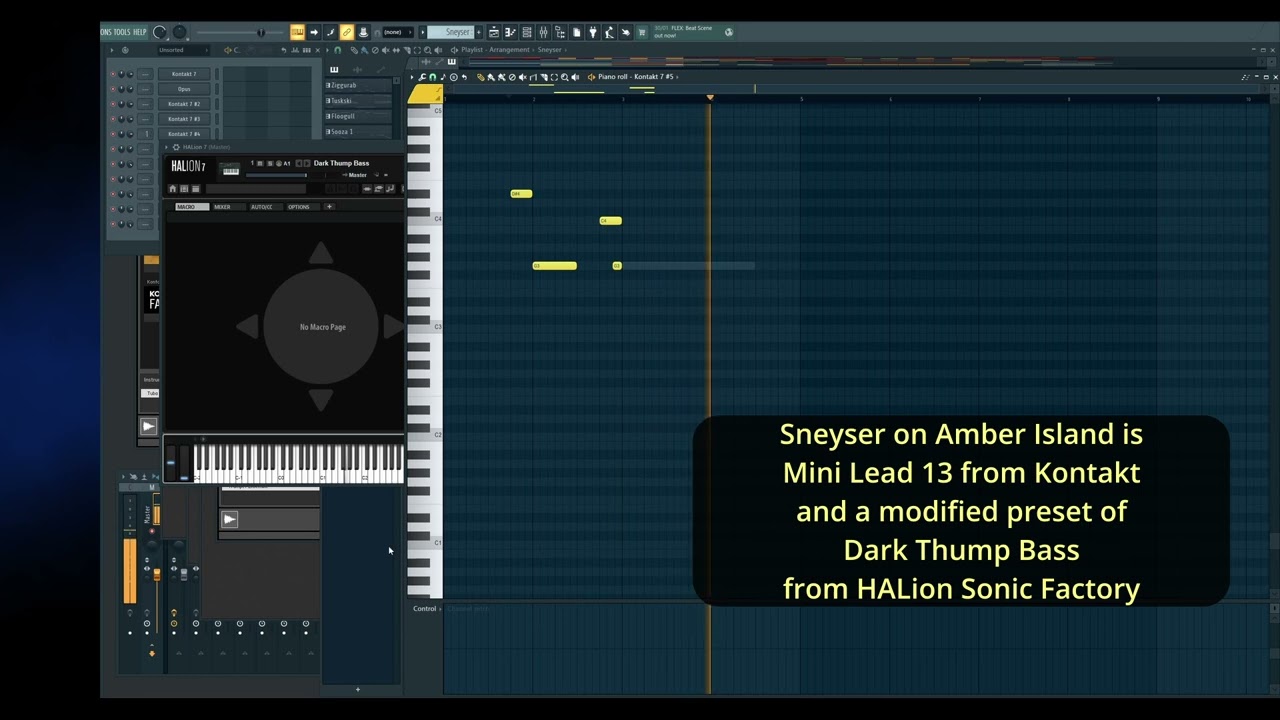The height and width of the screenshot is (720, 1280).
Task: Toggle the highlighted link icon in top toolbar
Action: click(346, 32)
